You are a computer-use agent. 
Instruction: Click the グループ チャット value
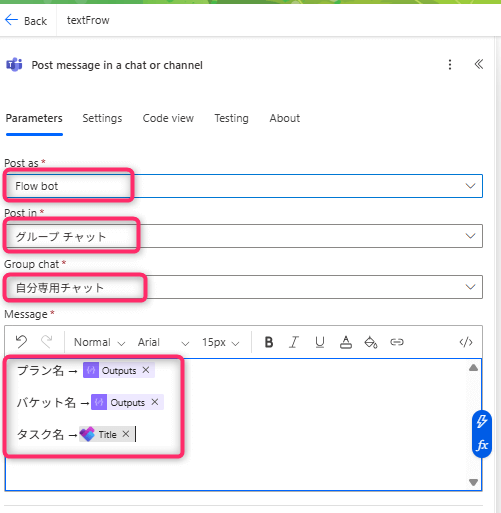coord(61,237)
